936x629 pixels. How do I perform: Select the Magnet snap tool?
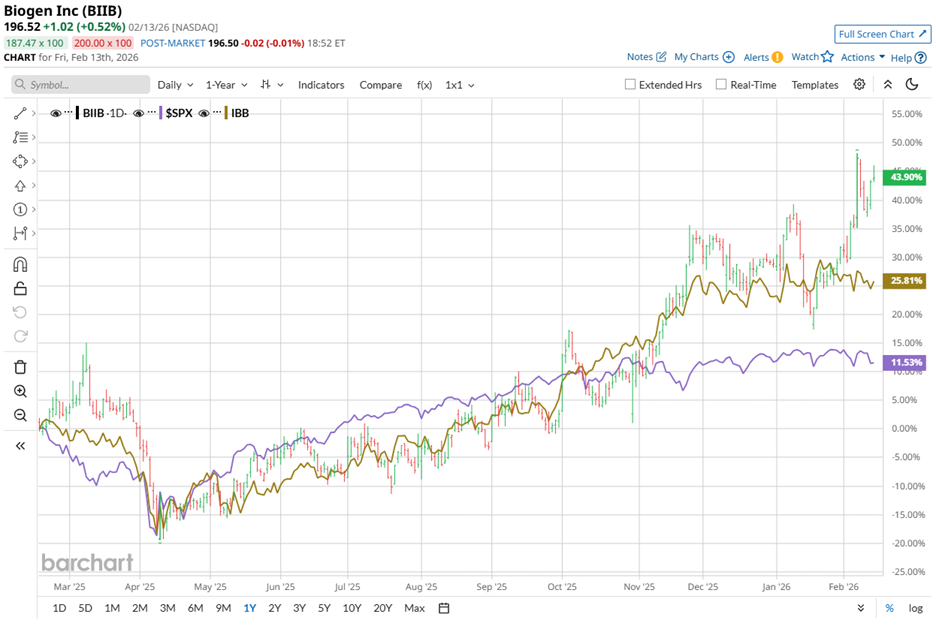21,264
